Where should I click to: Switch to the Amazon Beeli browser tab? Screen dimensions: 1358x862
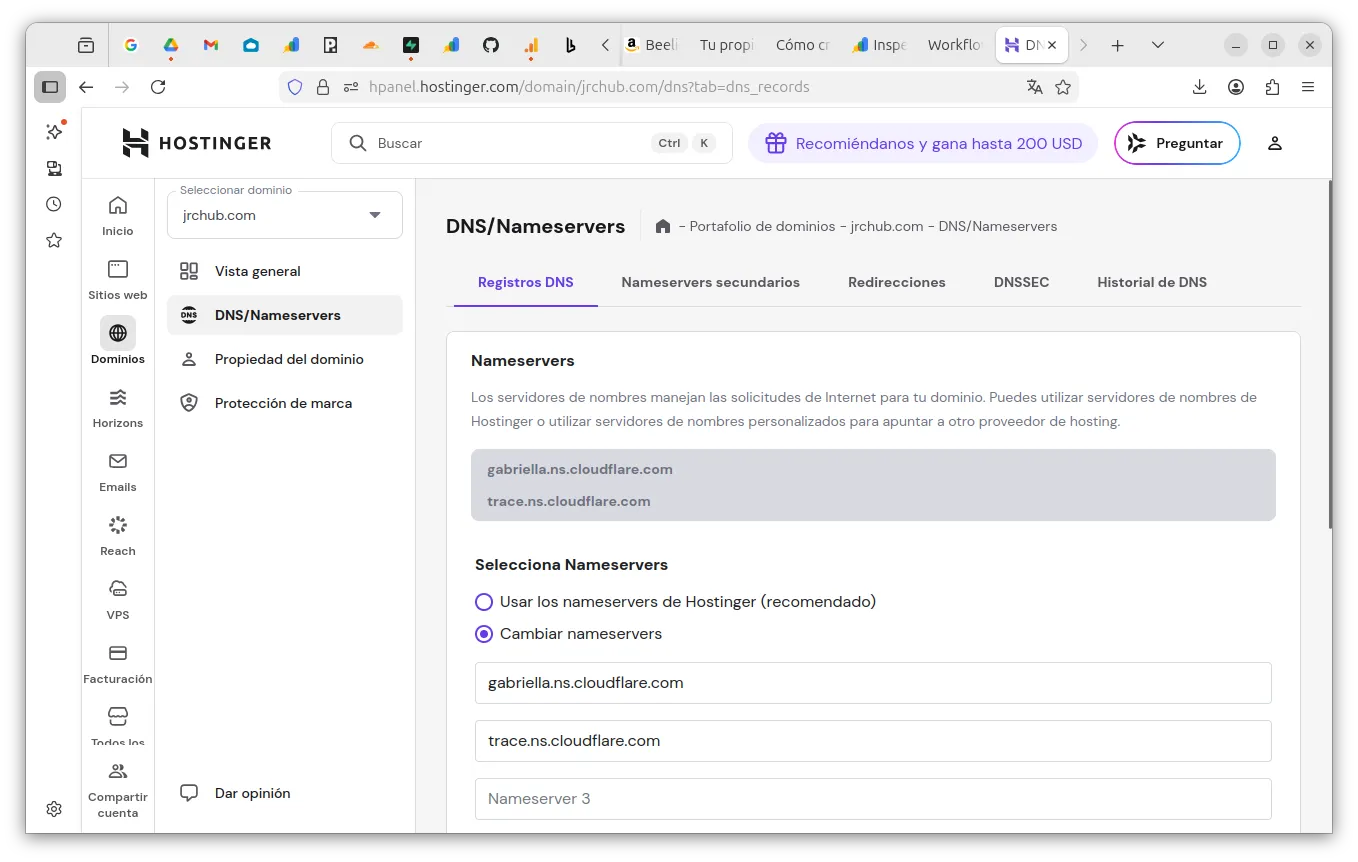tap(652, 45)
